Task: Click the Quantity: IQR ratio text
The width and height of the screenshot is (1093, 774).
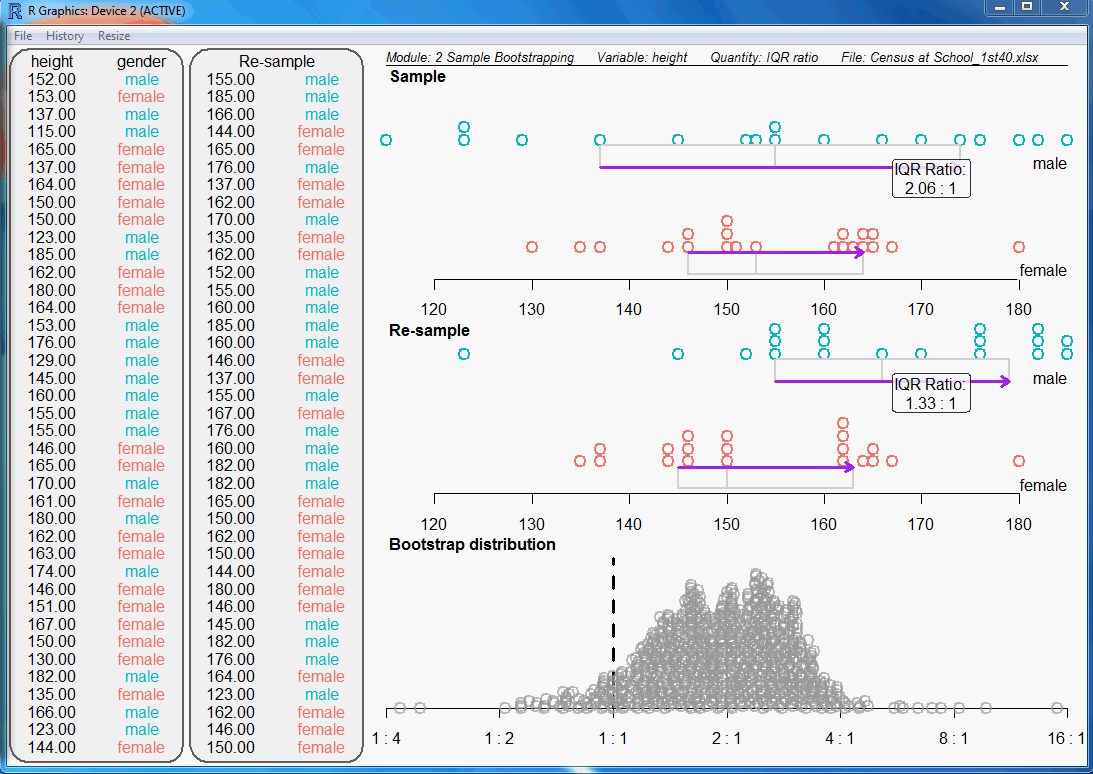Action: pyautogui.click(x=764, y=57)
